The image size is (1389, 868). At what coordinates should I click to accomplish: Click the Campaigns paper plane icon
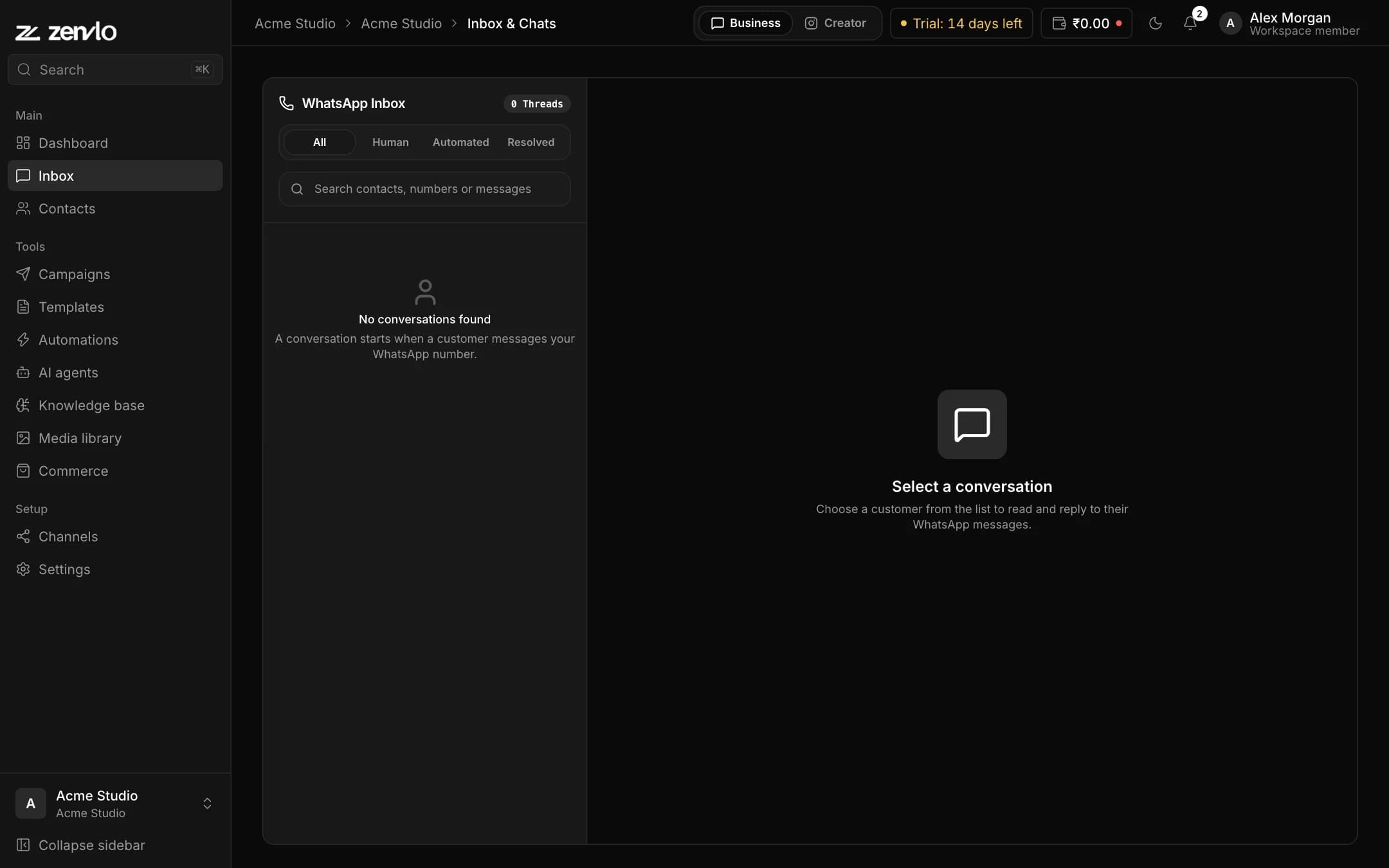pos(23,274)
